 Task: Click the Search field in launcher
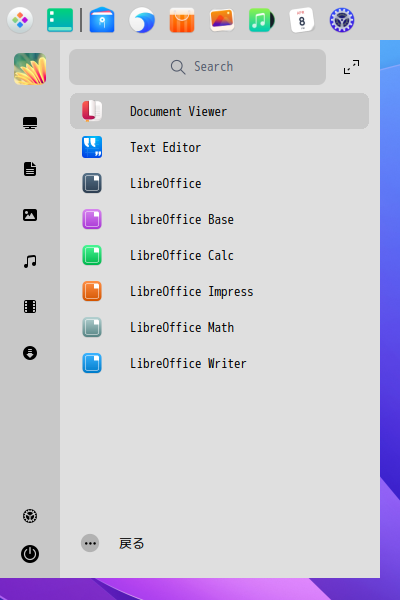click(x=198, y=67)
